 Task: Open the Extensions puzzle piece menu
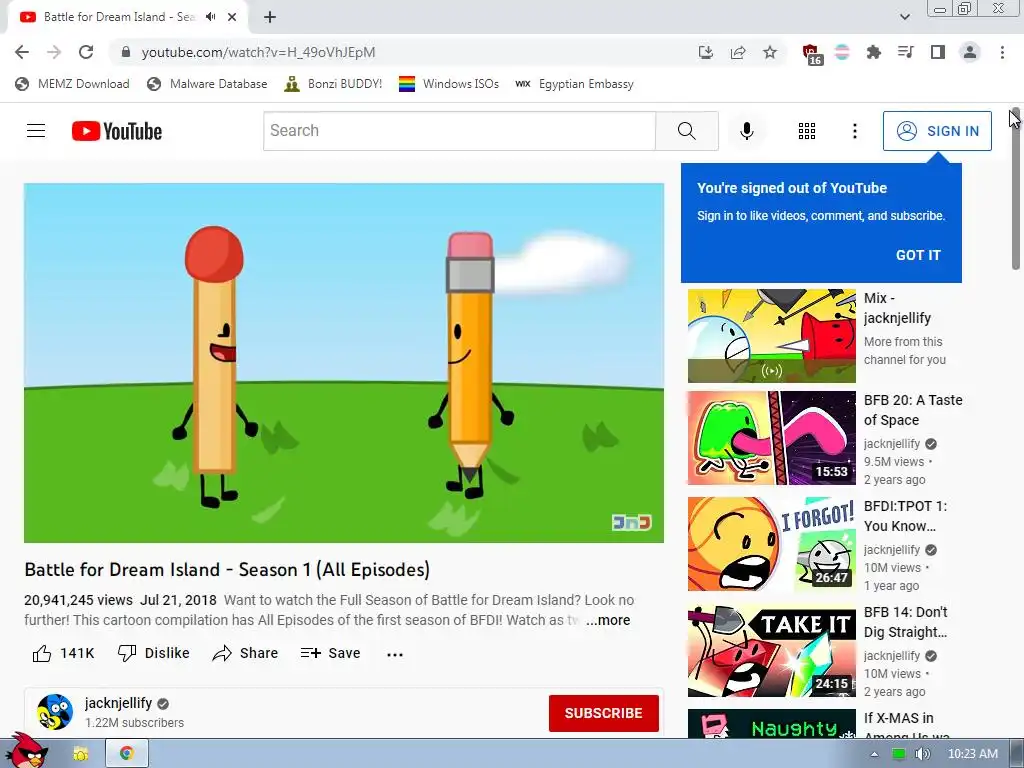click(x=874, y=52)
